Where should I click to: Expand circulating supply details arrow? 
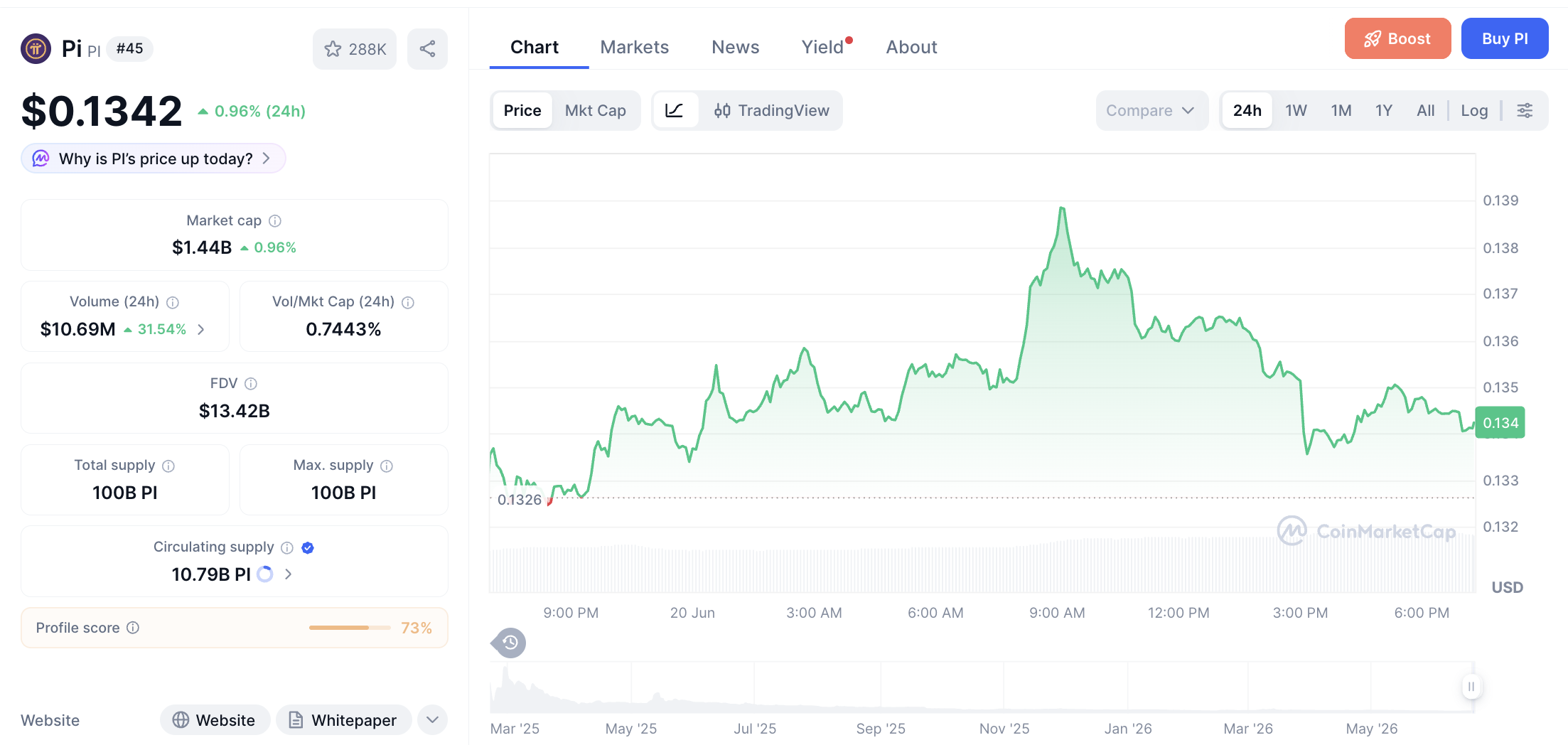click(x=288, y=574)
